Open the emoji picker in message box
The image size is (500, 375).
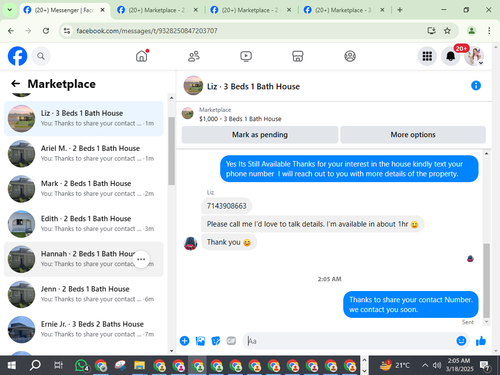click(x=461, y=341)
